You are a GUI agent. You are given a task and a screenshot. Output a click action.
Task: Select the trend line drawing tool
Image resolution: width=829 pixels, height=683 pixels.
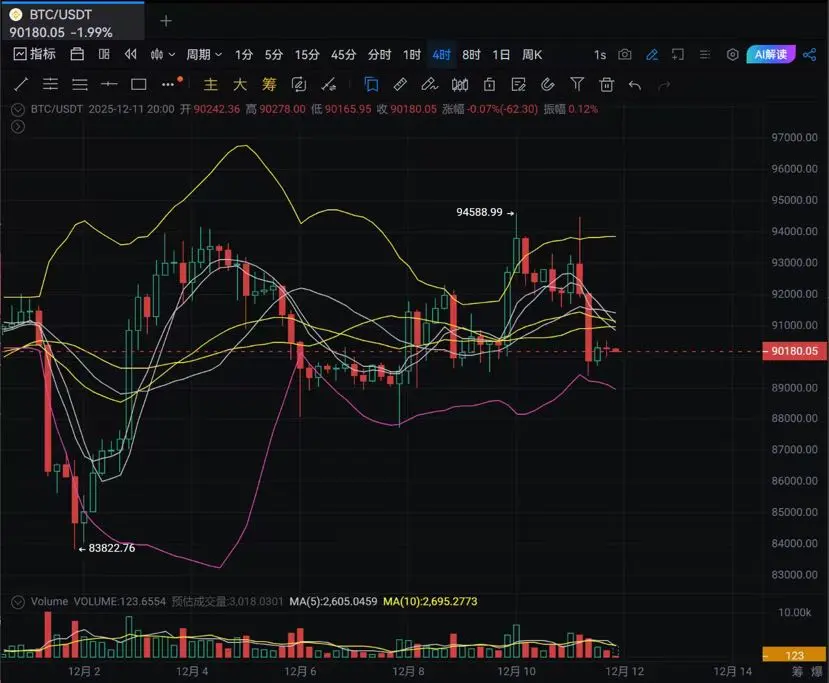[x=21, y=84]
